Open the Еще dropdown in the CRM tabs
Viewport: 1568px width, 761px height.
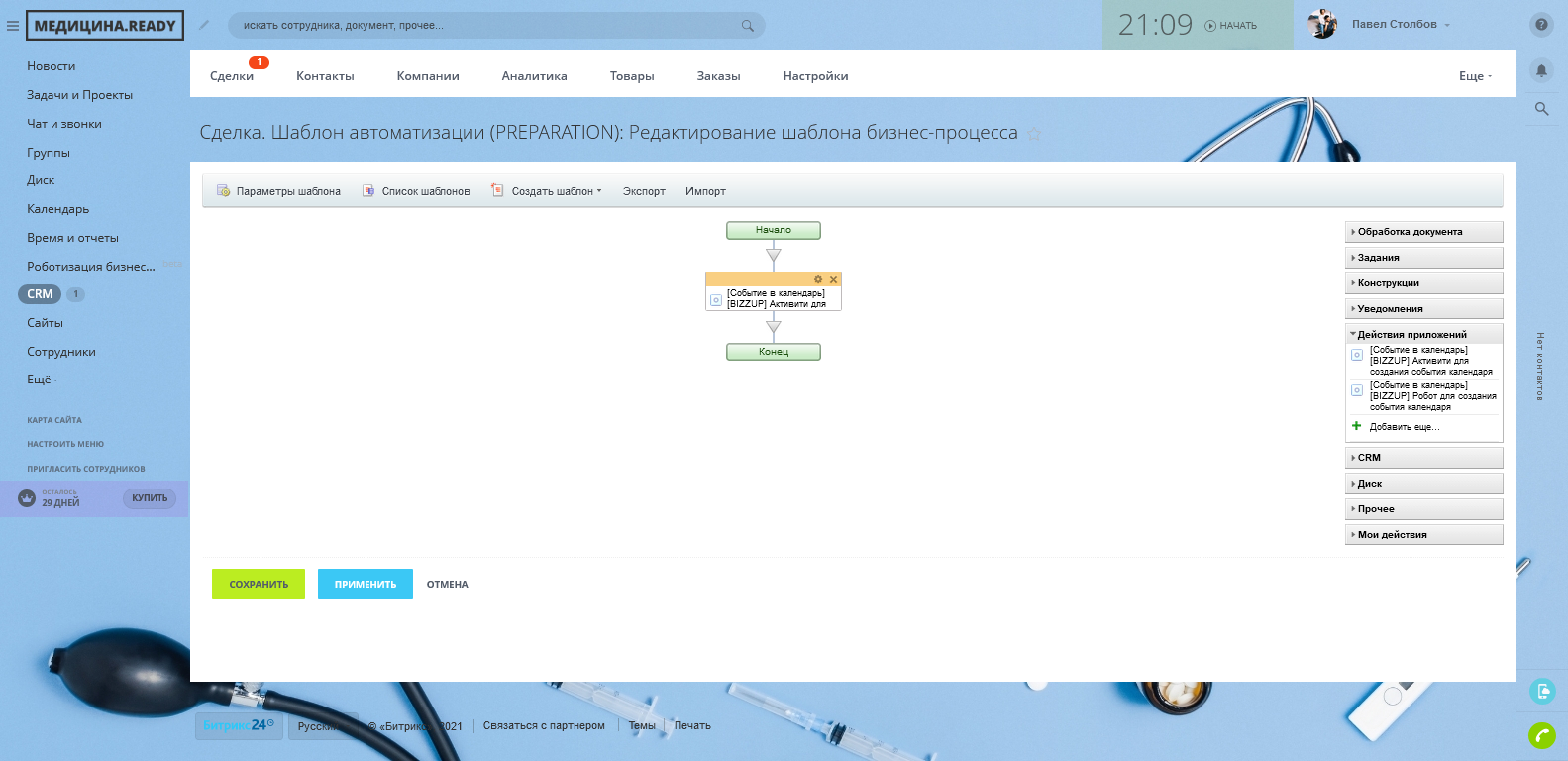coord(1474,76)
